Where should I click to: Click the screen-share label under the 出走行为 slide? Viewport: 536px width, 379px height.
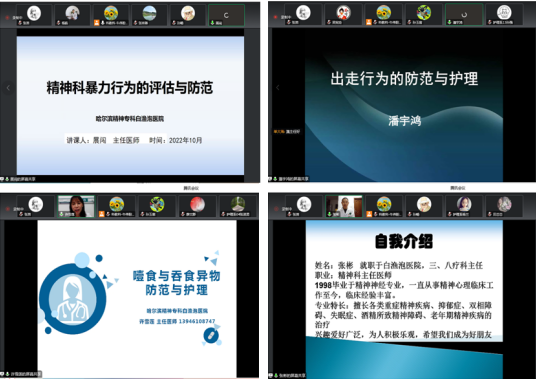(290, 179)
